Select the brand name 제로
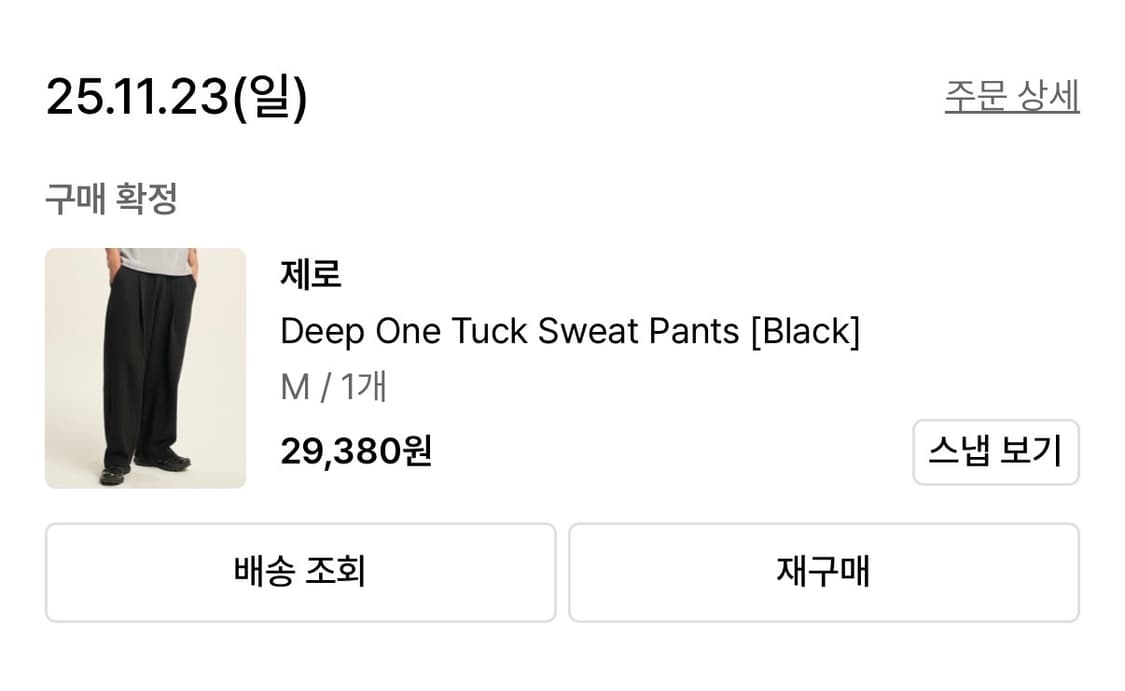The image size is (1125, 691). (x=310, y=276)
